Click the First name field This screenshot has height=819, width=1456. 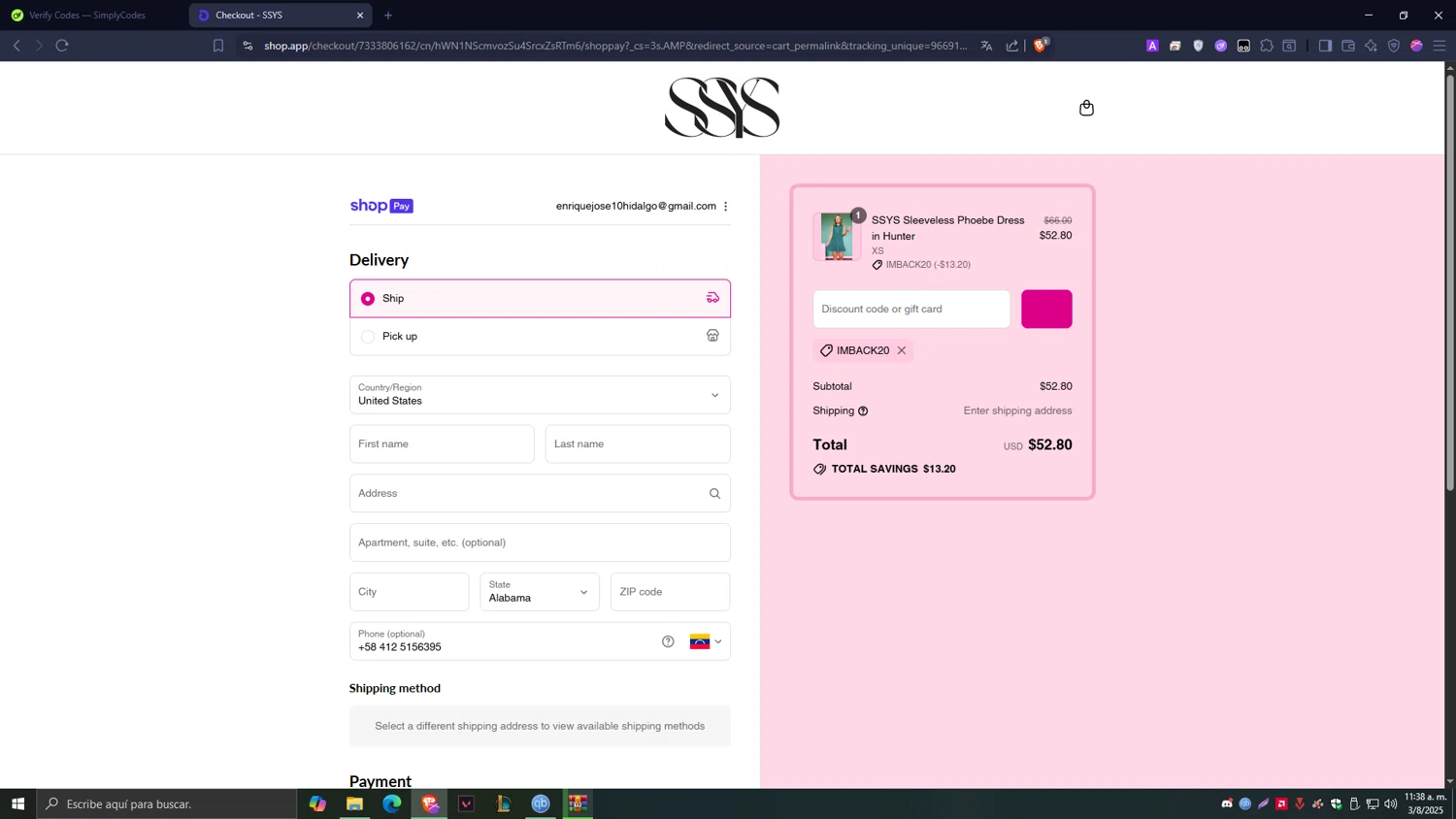(x=442, y=444)
